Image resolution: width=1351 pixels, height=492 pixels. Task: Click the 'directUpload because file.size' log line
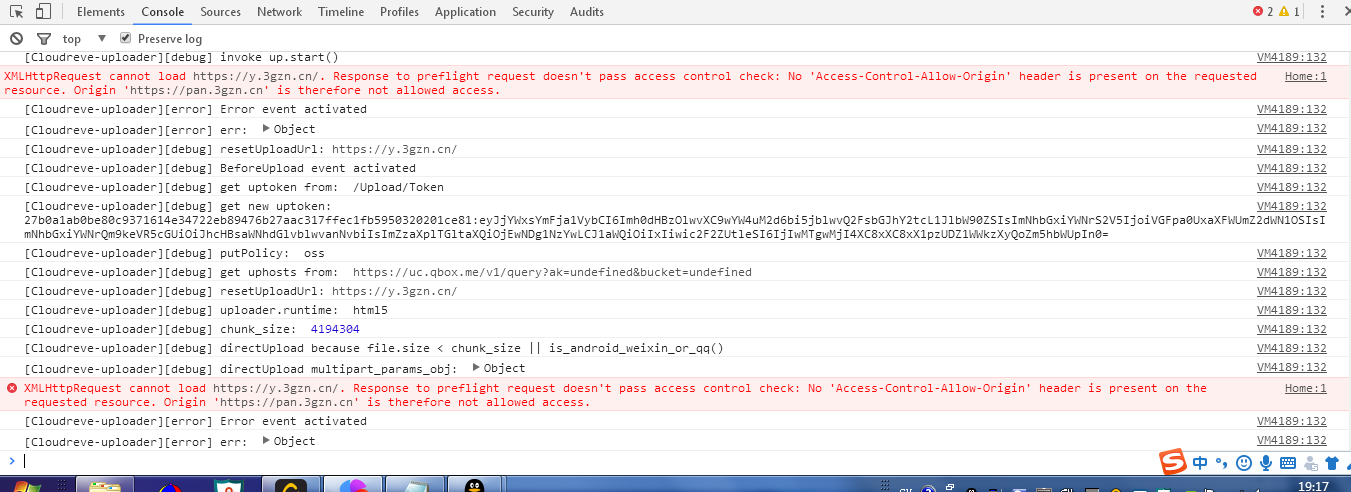(374, 348)
